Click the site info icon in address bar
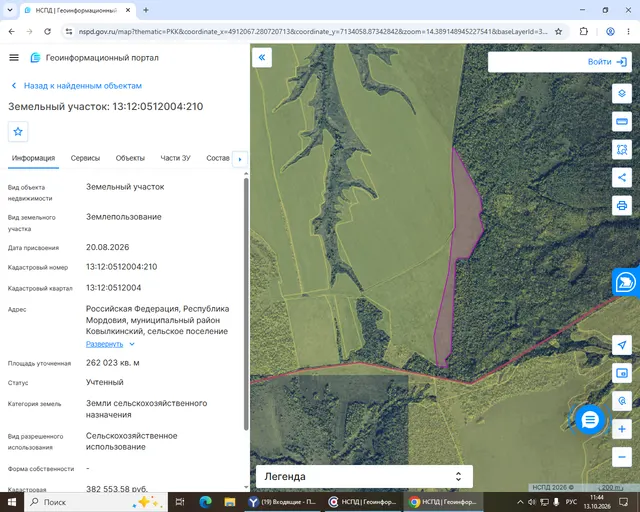This screenshot has width=640, height=512. pyautogui.click(x=69, y=31)
